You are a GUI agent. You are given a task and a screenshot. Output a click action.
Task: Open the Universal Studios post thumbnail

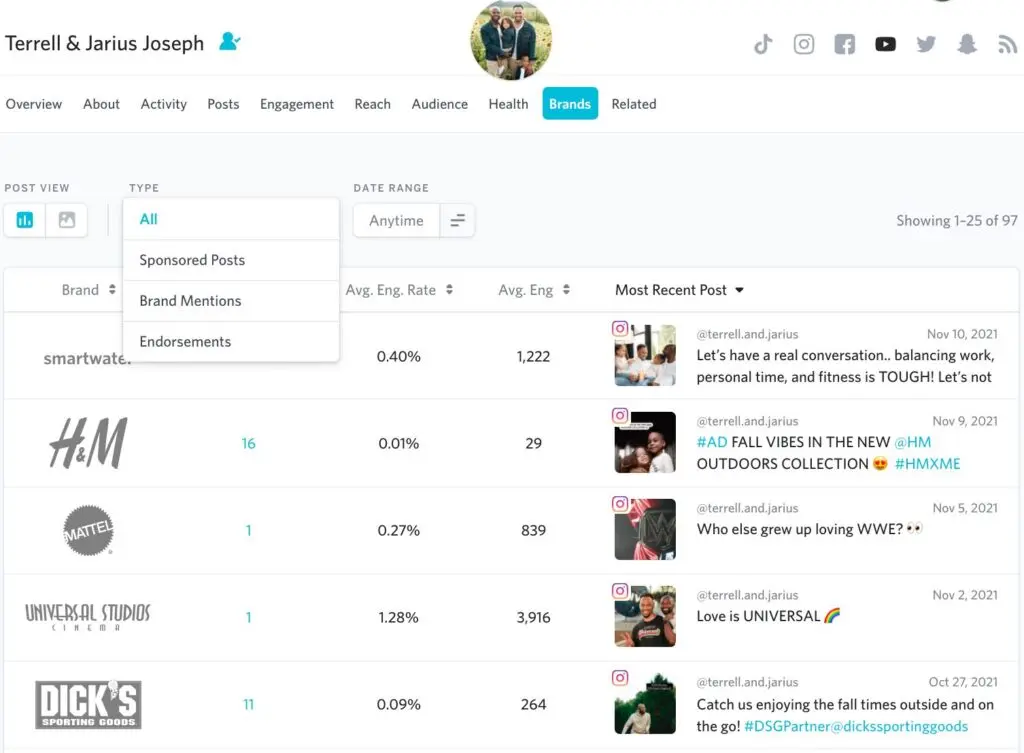pyautogui.click(x=645, y=616)
